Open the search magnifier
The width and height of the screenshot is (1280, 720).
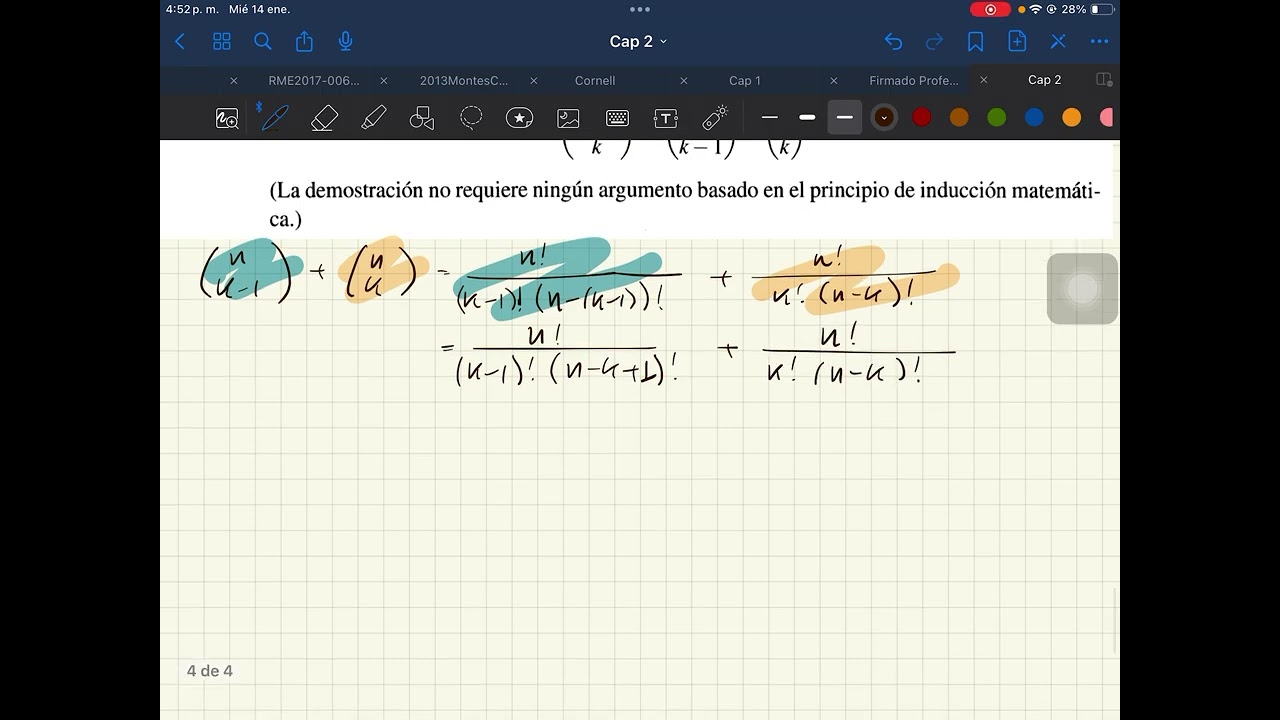point(263,41)
